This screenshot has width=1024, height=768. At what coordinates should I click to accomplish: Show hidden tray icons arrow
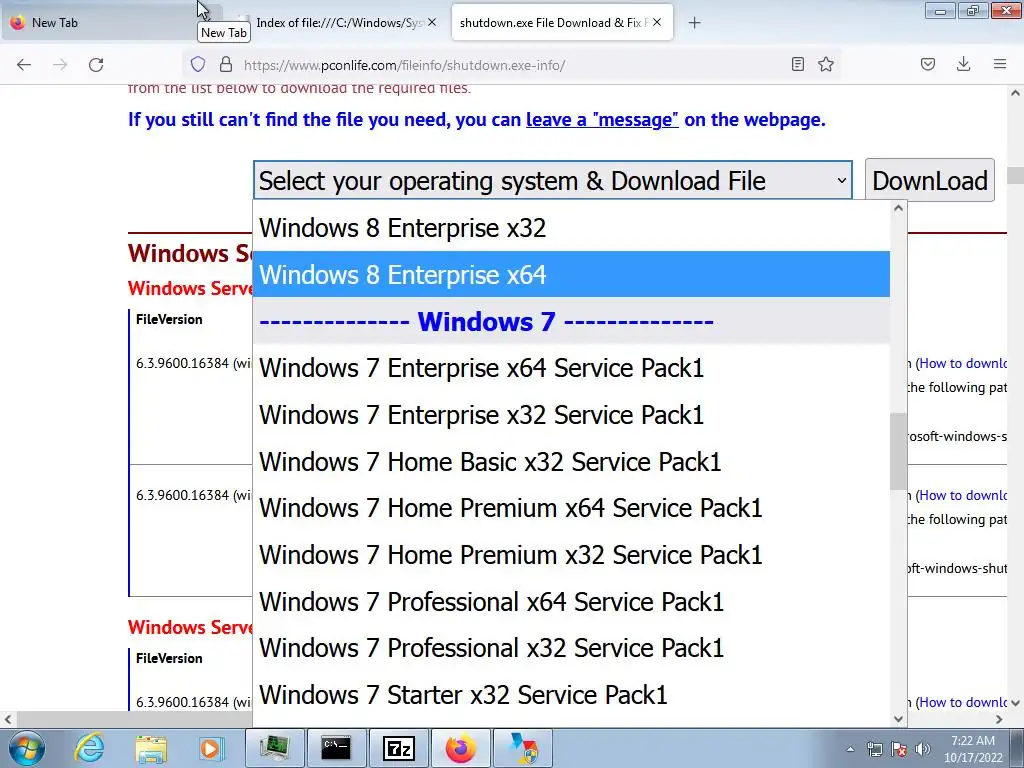[850, 749]
